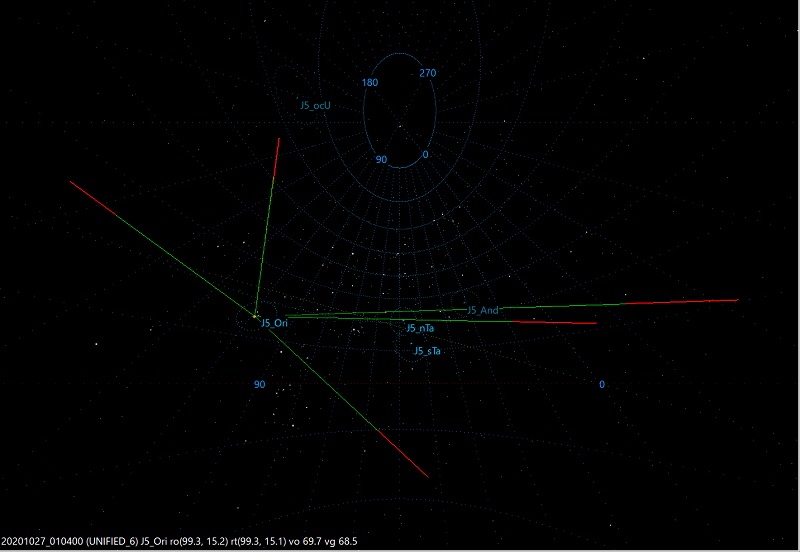Click red tip of lower-right diagonal track
Screen dimensions: 800x552
[x=410, y=461]
